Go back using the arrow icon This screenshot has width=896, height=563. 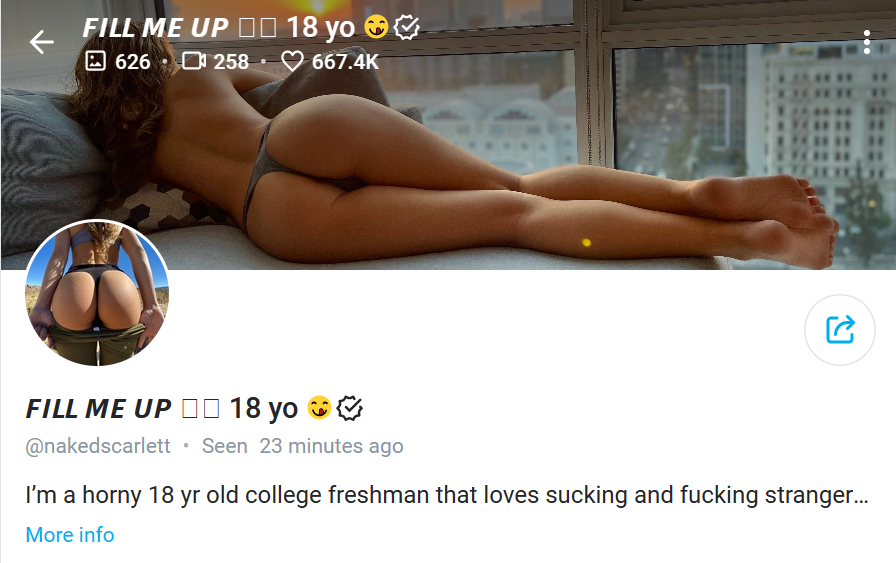(x=42, y=42)
